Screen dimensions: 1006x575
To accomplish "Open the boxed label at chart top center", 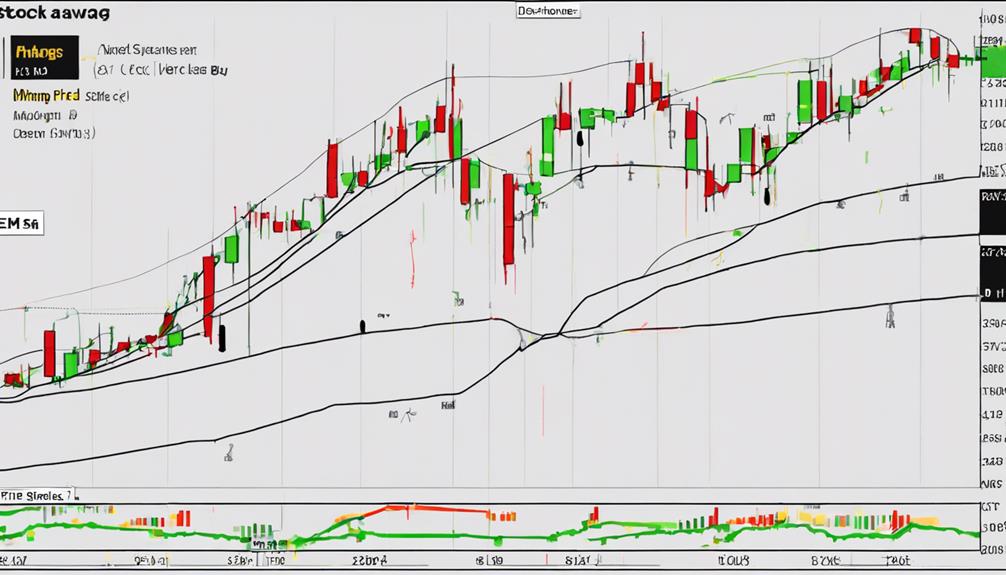I will (548, 11).
